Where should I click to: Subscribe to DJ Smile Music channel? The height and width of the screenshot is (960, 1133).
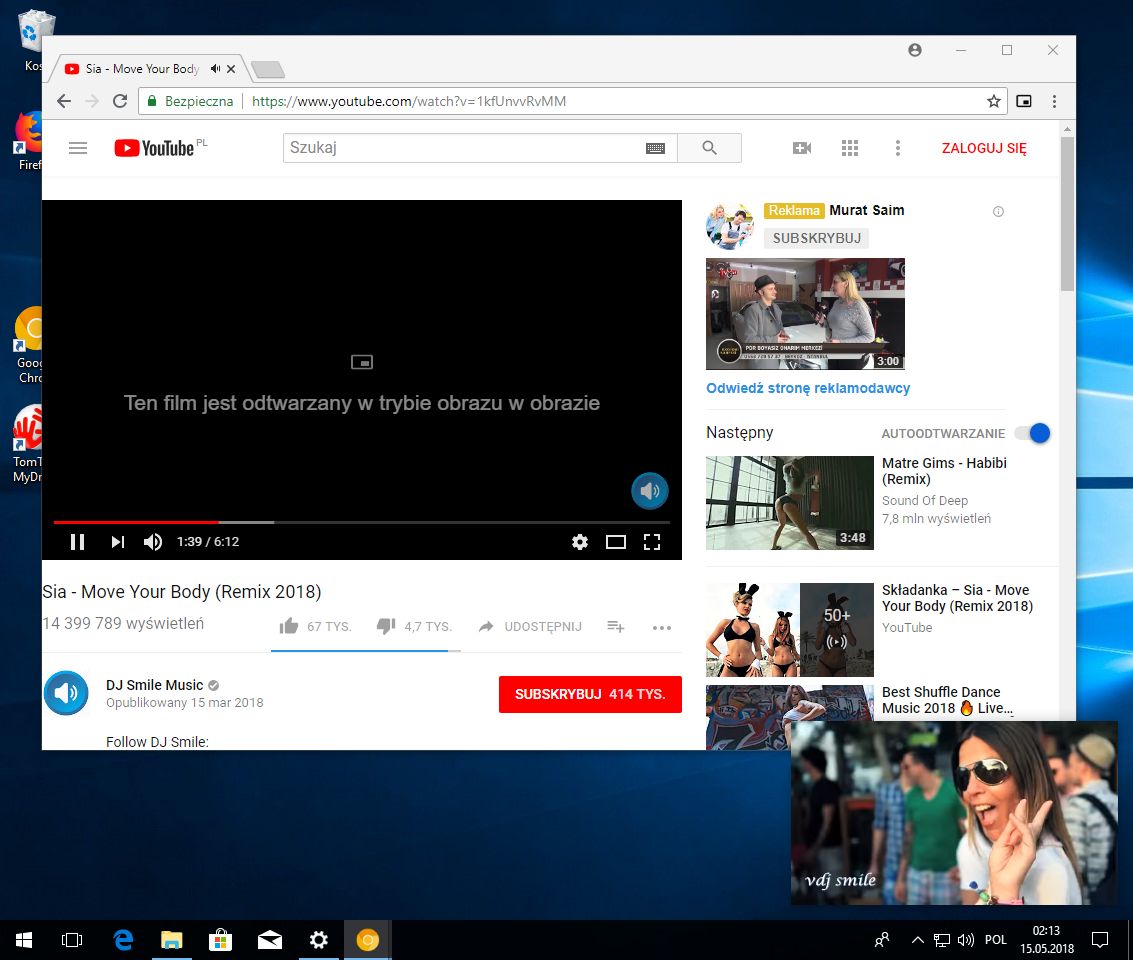(x=590, y=694)
